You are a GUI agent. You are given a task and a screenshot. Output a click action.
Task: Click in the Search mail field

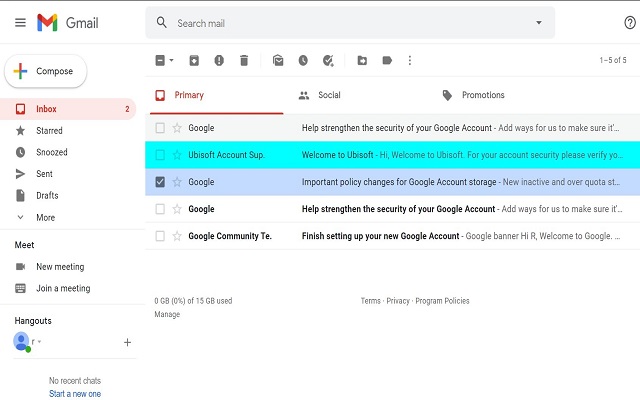[x=350, y=23]
